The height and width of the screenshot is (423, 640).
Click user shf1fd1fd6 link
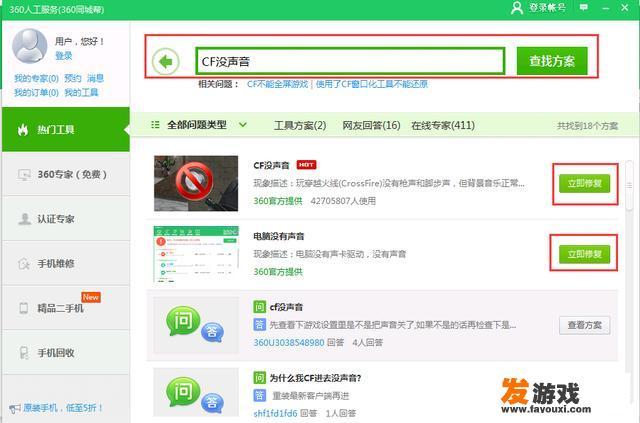click(276, 413)
